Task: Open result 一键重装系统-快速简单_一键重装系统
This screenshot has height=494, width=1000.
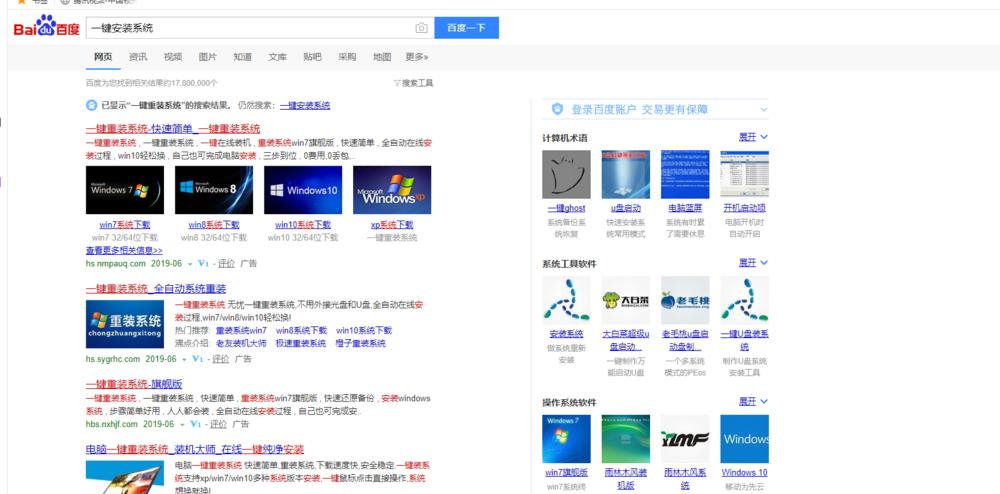Action: [x=173, y=129]
